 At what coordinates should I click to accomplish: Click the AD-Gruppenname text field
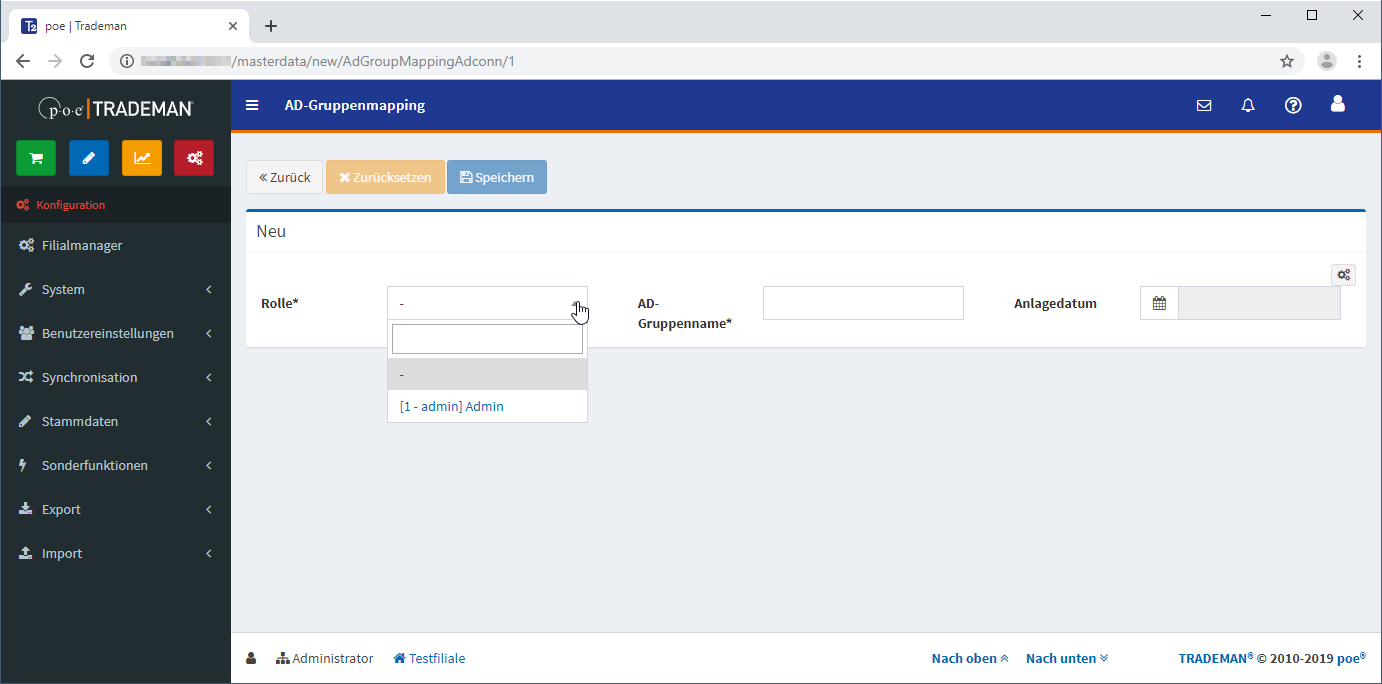coord(863,303)
